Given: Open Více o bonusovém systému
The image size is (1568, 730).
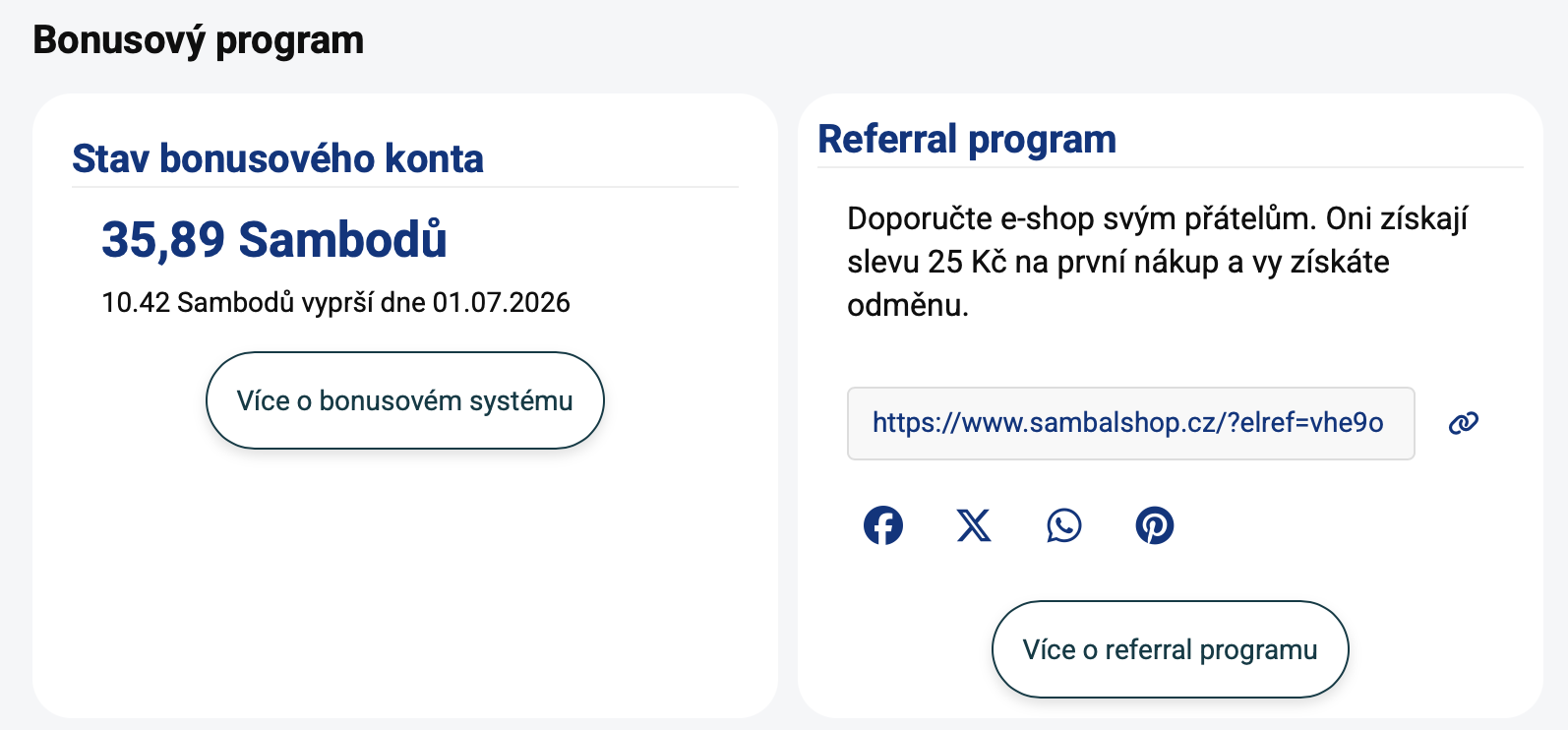Looking at the screenshot, I should (x=405, y=400).
